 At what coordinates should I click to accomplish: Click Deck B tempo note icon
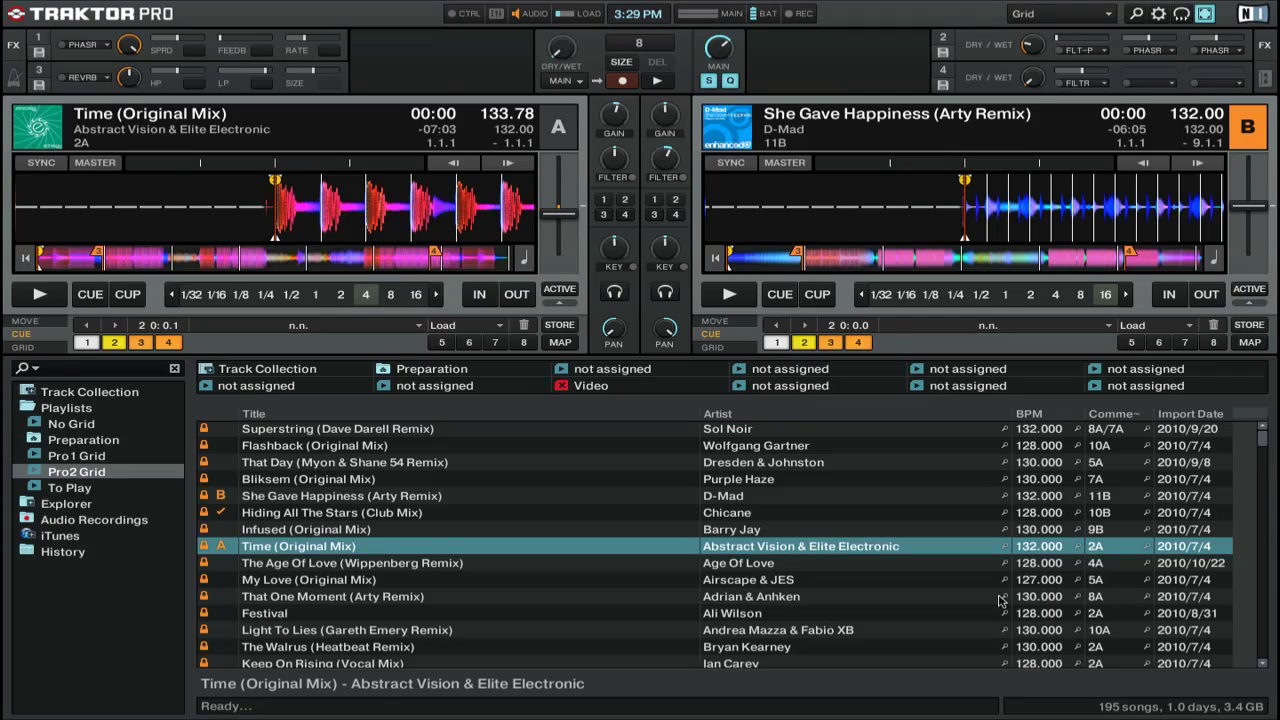1214,258
